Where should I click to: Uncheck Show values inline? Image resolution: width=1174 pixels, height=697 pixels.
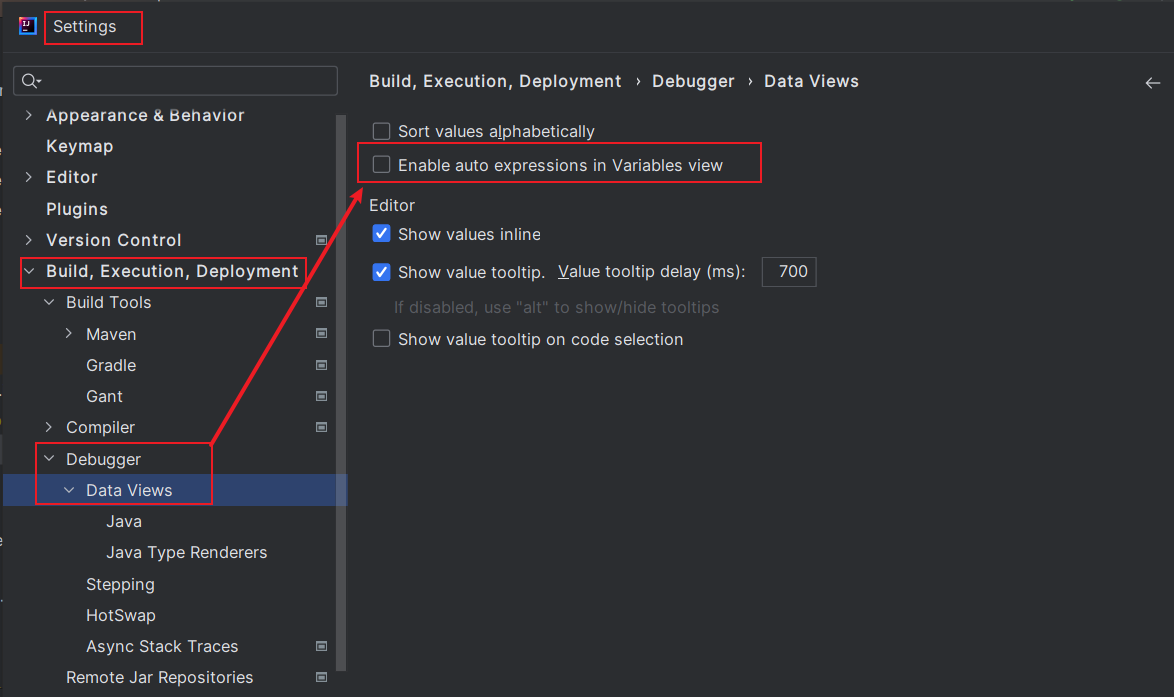381,234
